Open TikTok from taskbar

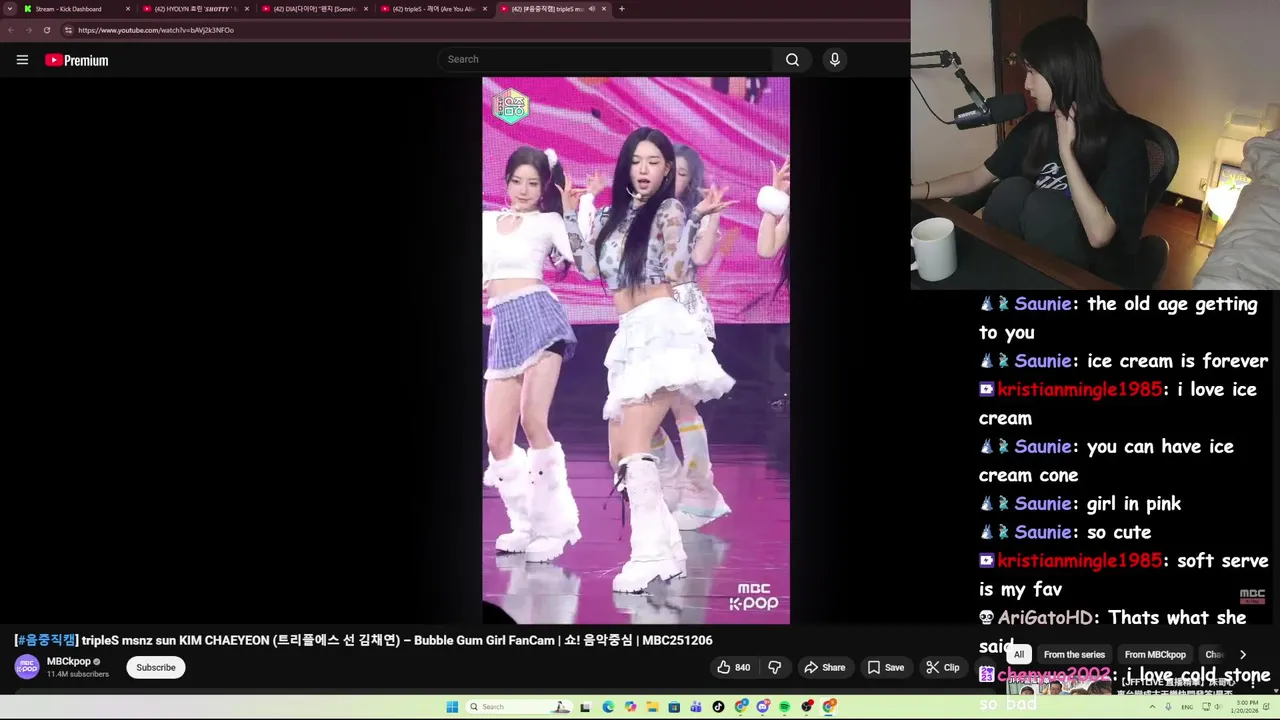(x=718, y=707)
